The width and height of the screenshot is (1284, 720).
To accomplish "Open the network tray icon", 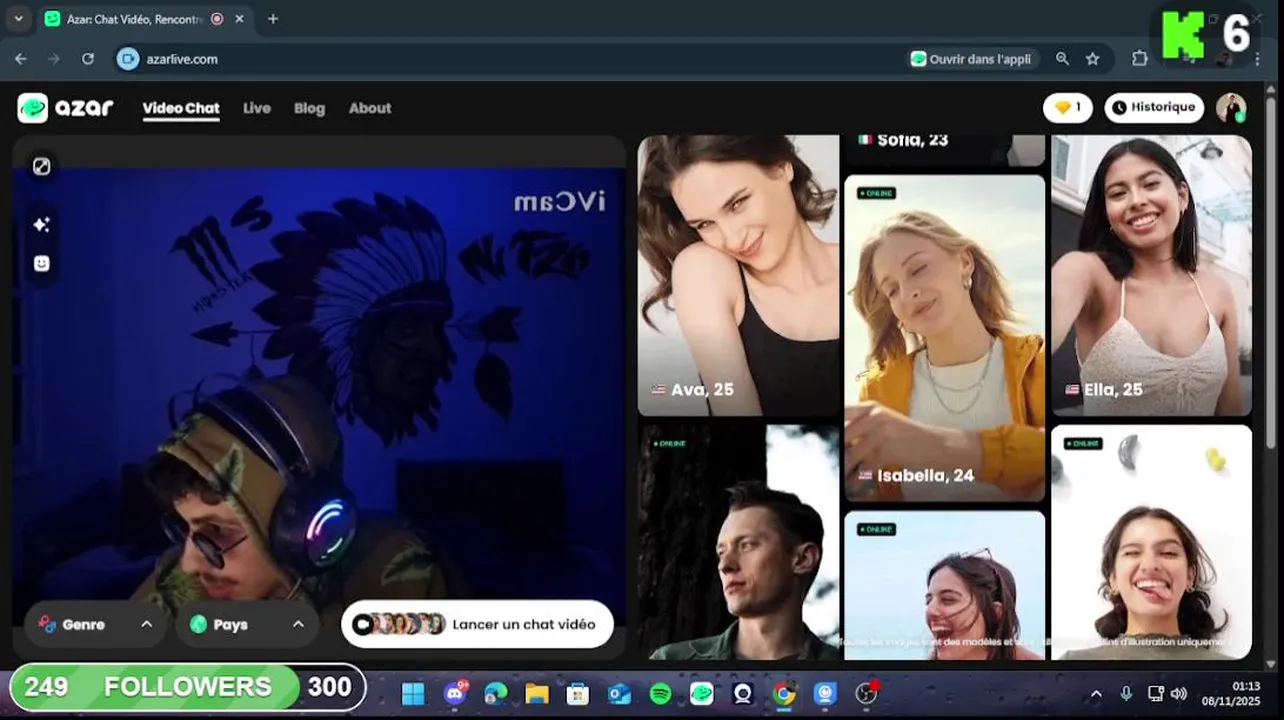I will [x=1156, y=694].
